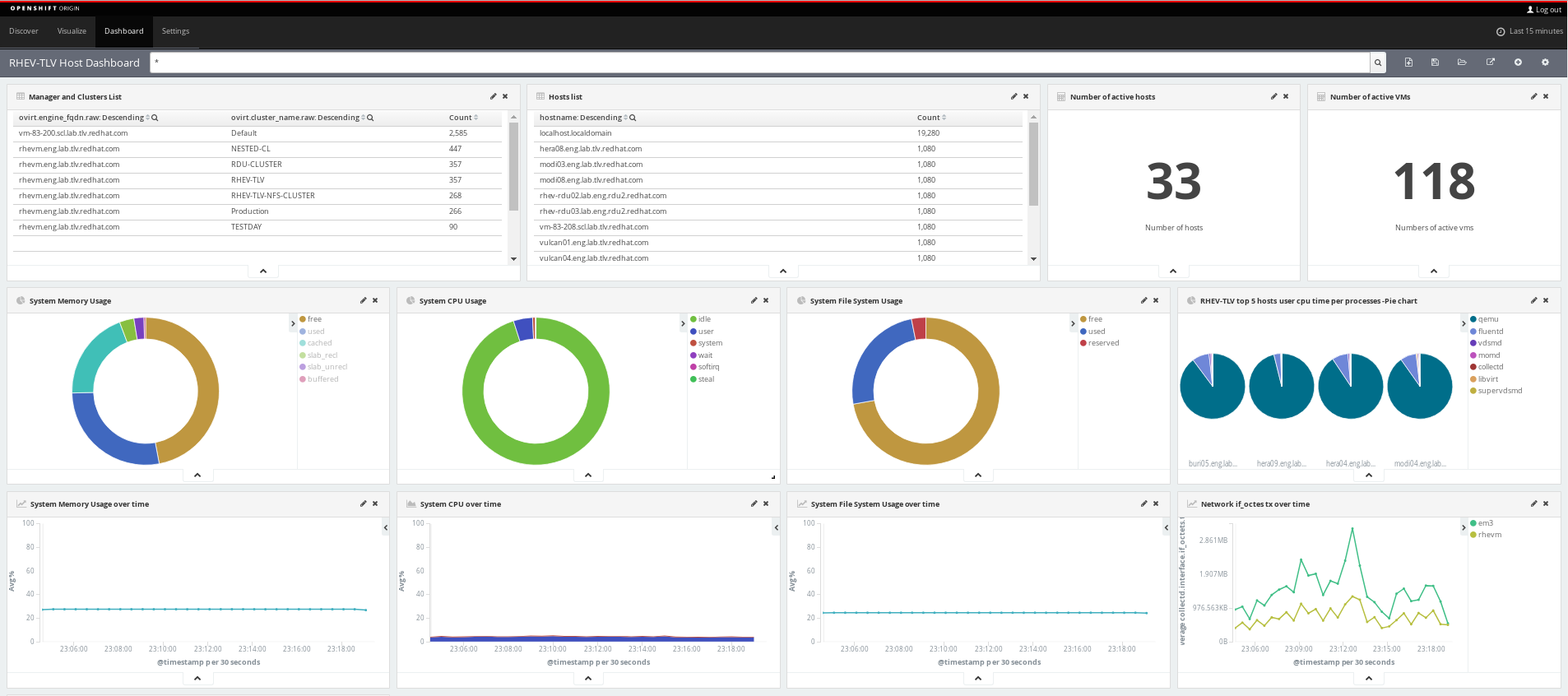Viewport: 1568px width, 696px height.
Task: Show legend for System Memory Usage over time
Action: [385, 527]
